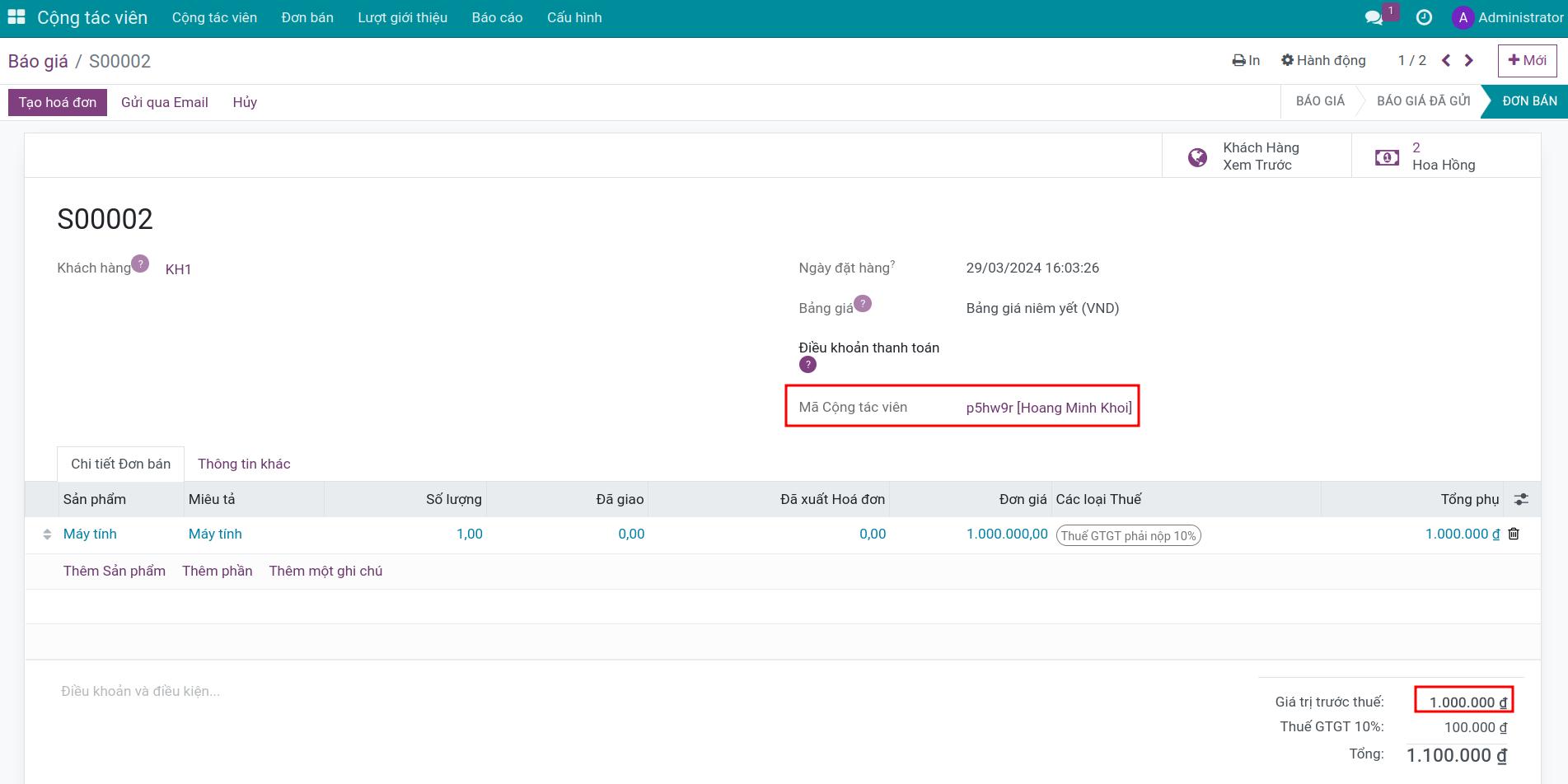
Task: Open Đơn bán menu
Action: tap(307, 17)
